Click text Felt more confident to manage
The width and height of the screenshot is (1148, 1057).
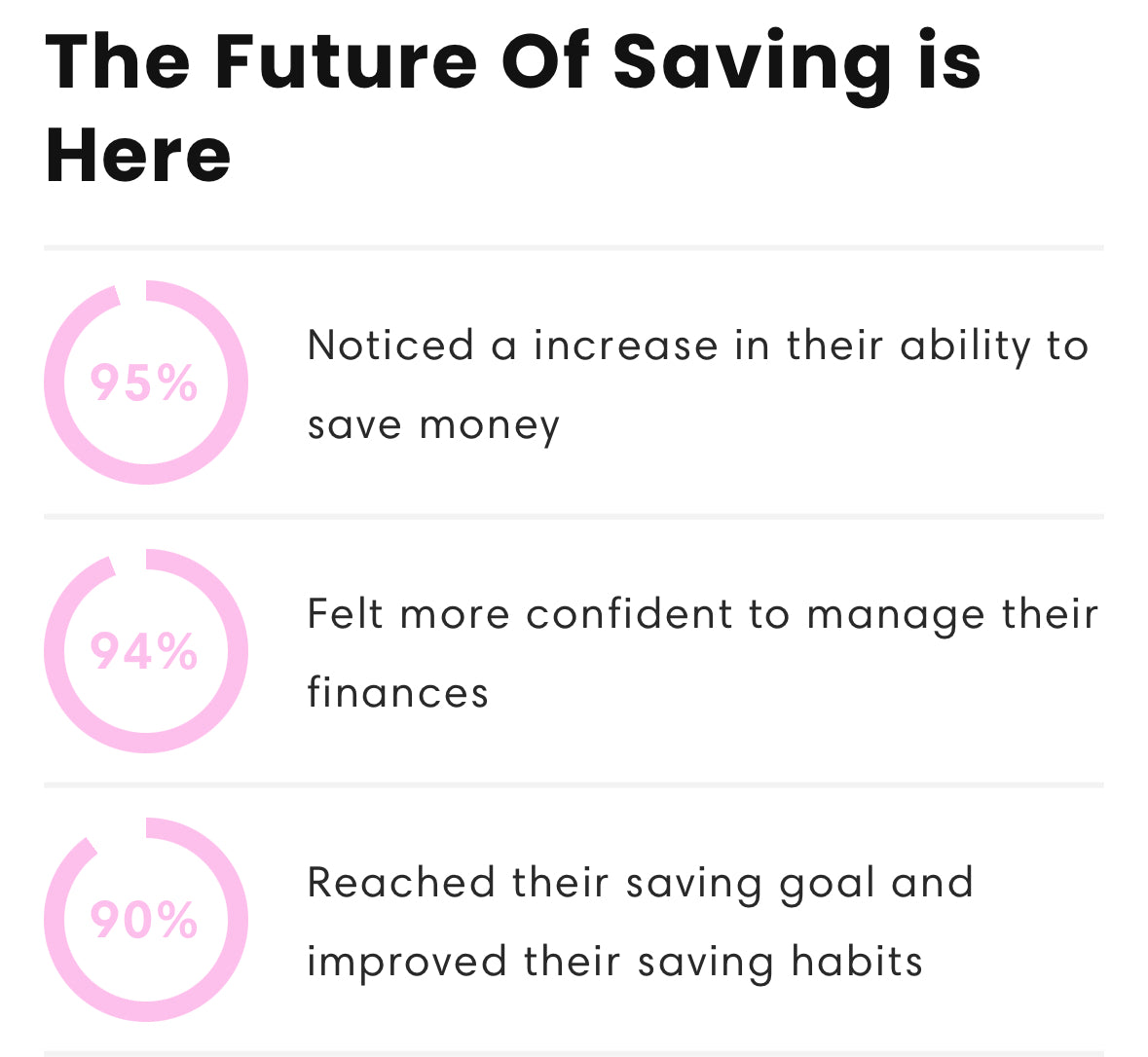(x=647, y=614)
